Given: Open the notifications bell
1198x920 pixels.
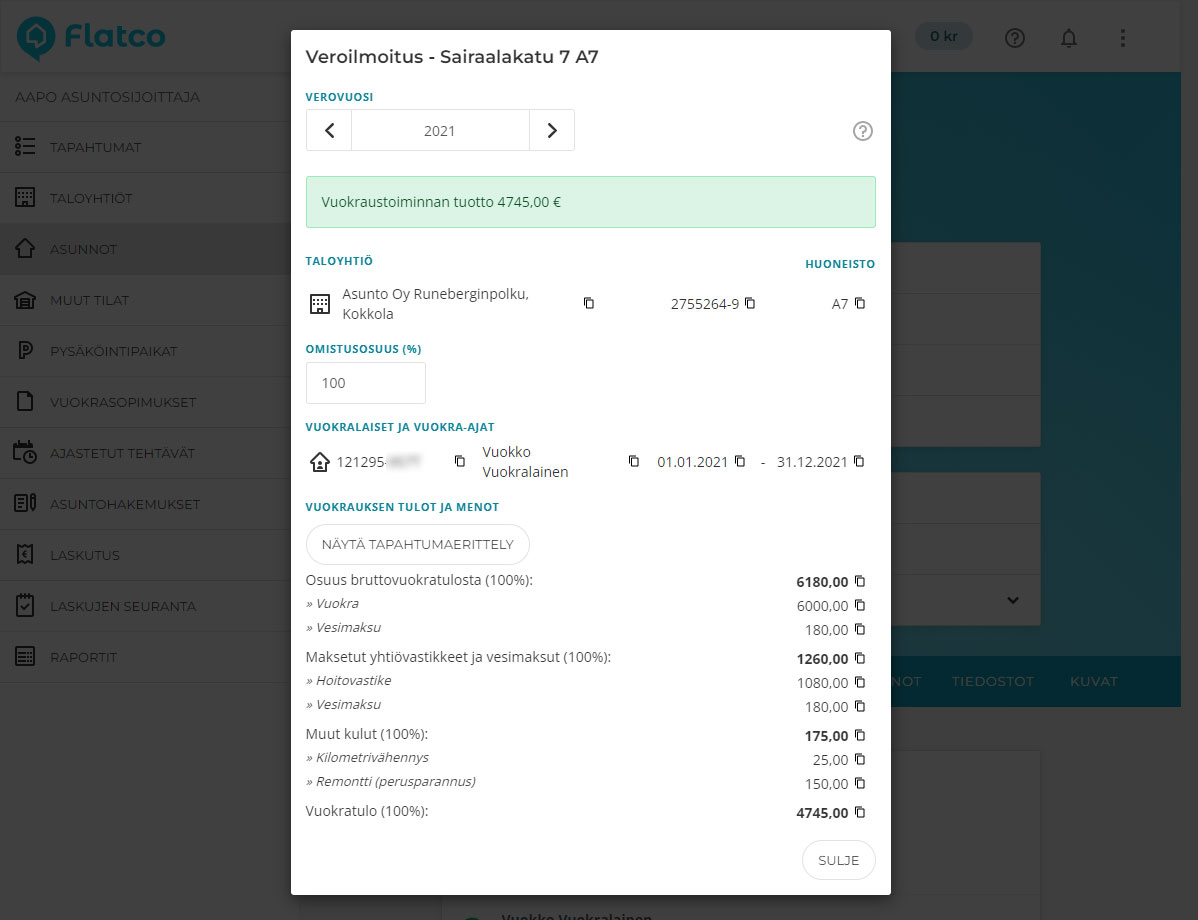Looking at the screenshot, I should (x=1069, y=38).
